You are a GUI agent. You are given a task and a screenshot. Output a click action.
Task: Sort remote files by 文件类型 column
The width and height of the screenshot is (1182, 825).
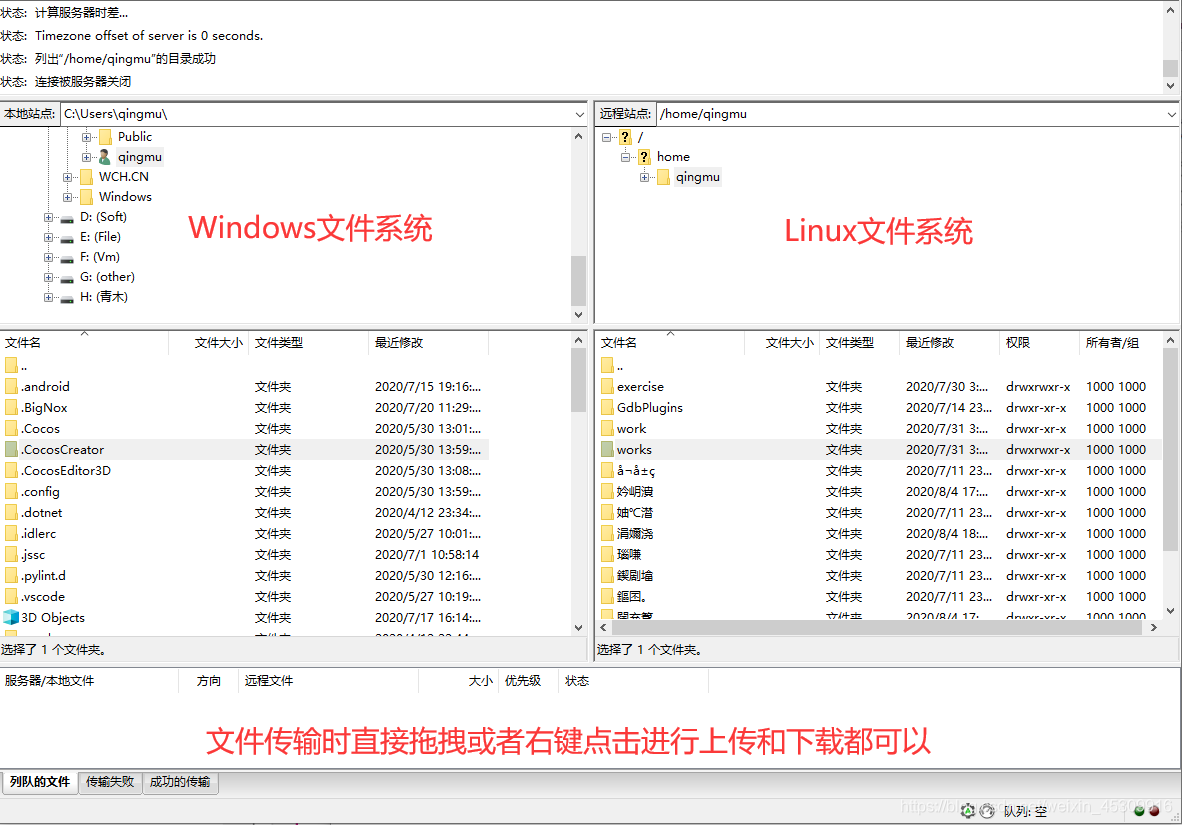tap(859, 343)
